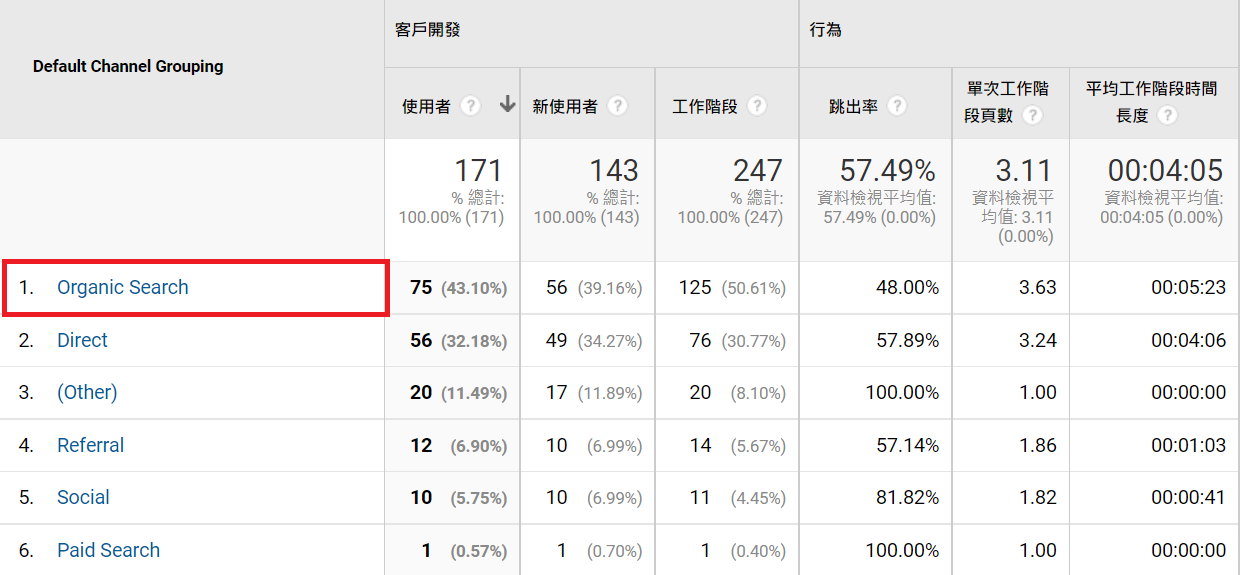The width and height of the screenshot is (1240, 575).
Task: Click Referral duration 00:01:03
Action: tap(1188, 445)
